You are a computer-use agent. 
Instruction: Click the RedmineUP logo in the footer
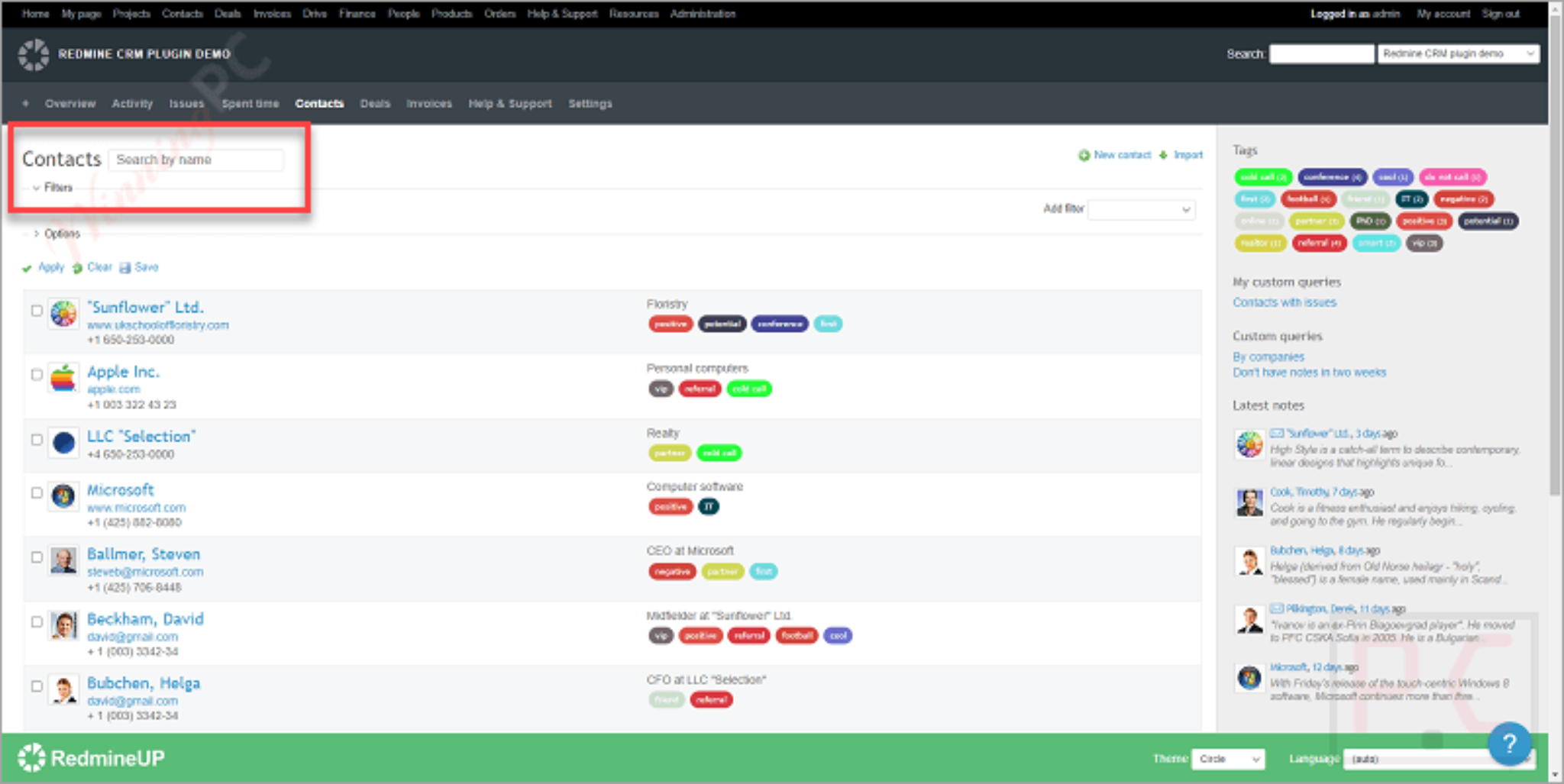[92, 757]
